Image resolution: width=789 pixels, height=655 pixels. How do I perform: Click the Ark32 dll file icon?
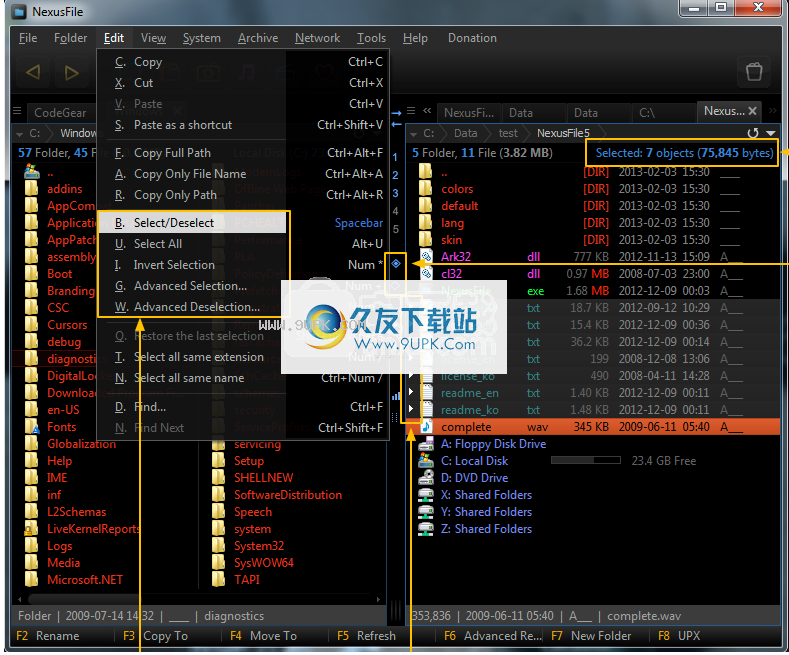pos(426,257)
